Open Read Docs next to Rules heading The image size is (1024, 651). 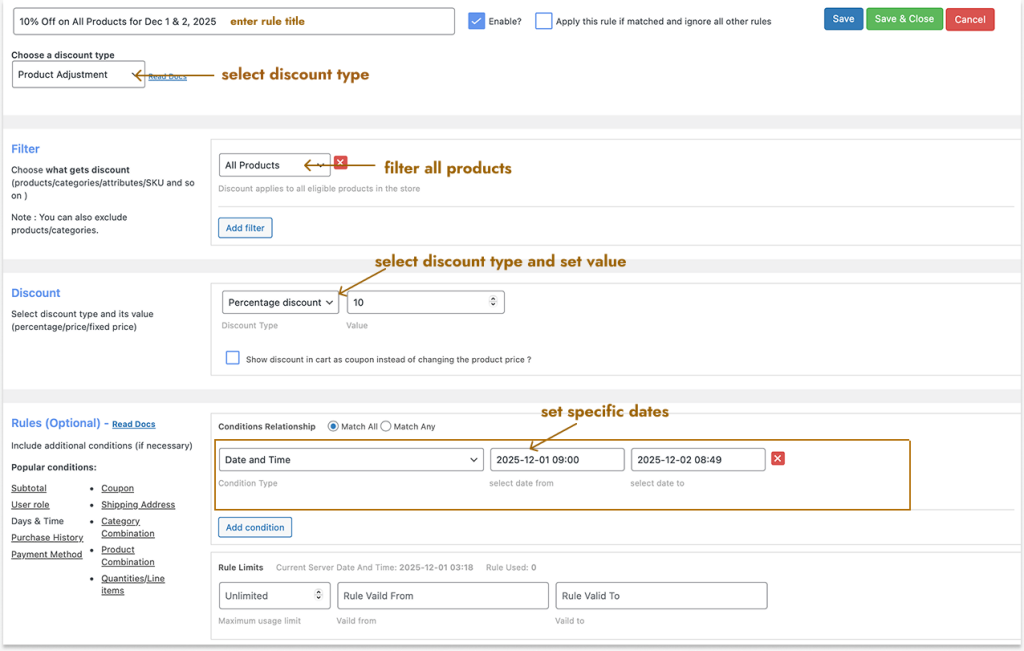pos(133,423)
